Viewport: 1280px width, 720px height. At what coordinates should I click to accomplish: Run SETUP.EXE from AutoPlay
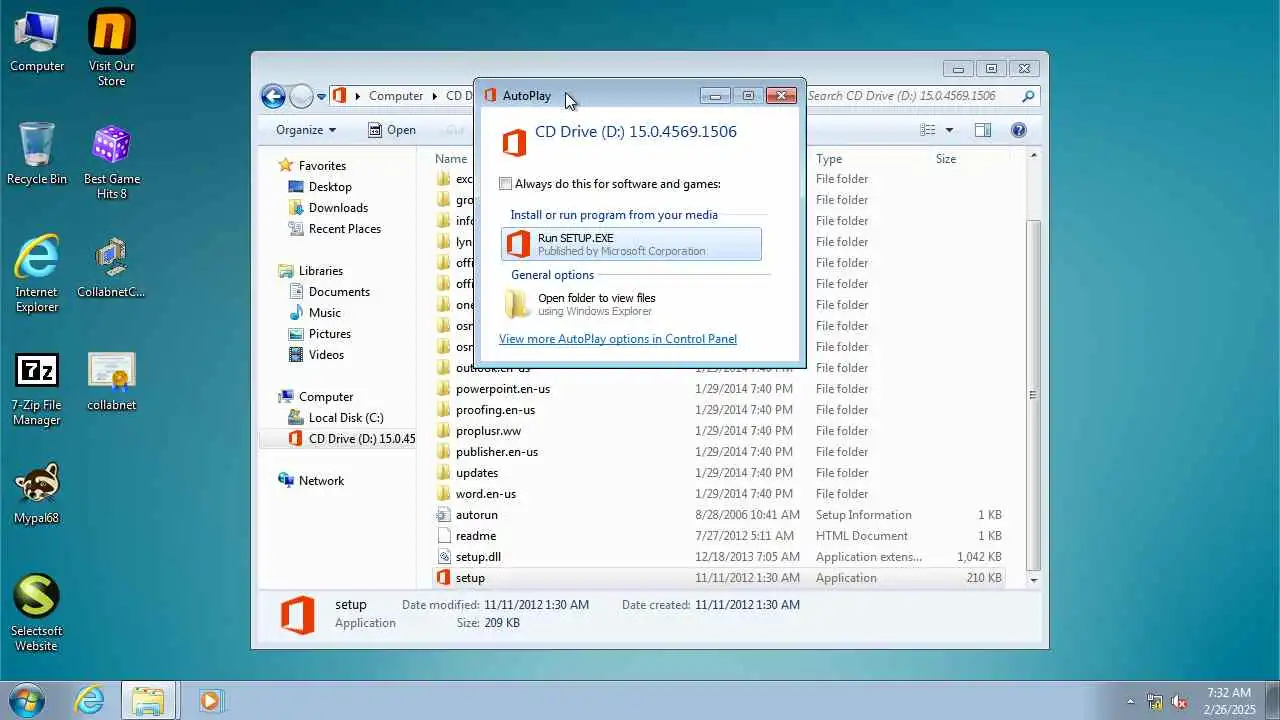[x=631, y=244]
